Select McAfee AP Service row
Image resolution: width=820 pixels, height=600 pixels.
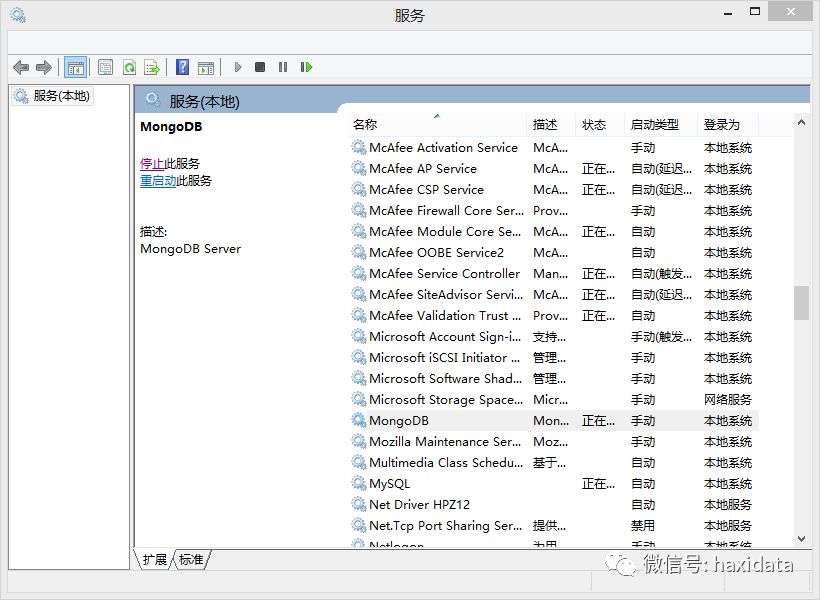point(553,168)
